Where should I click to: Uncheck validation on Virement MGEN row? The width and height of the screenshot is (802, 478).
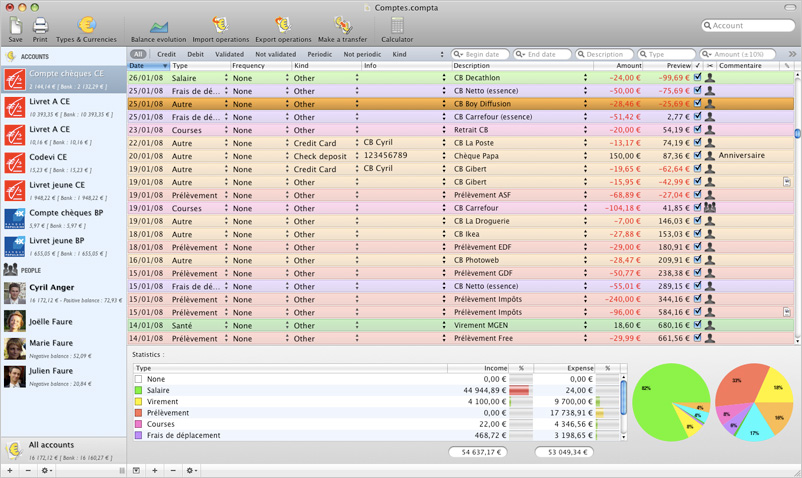[698, 325]
